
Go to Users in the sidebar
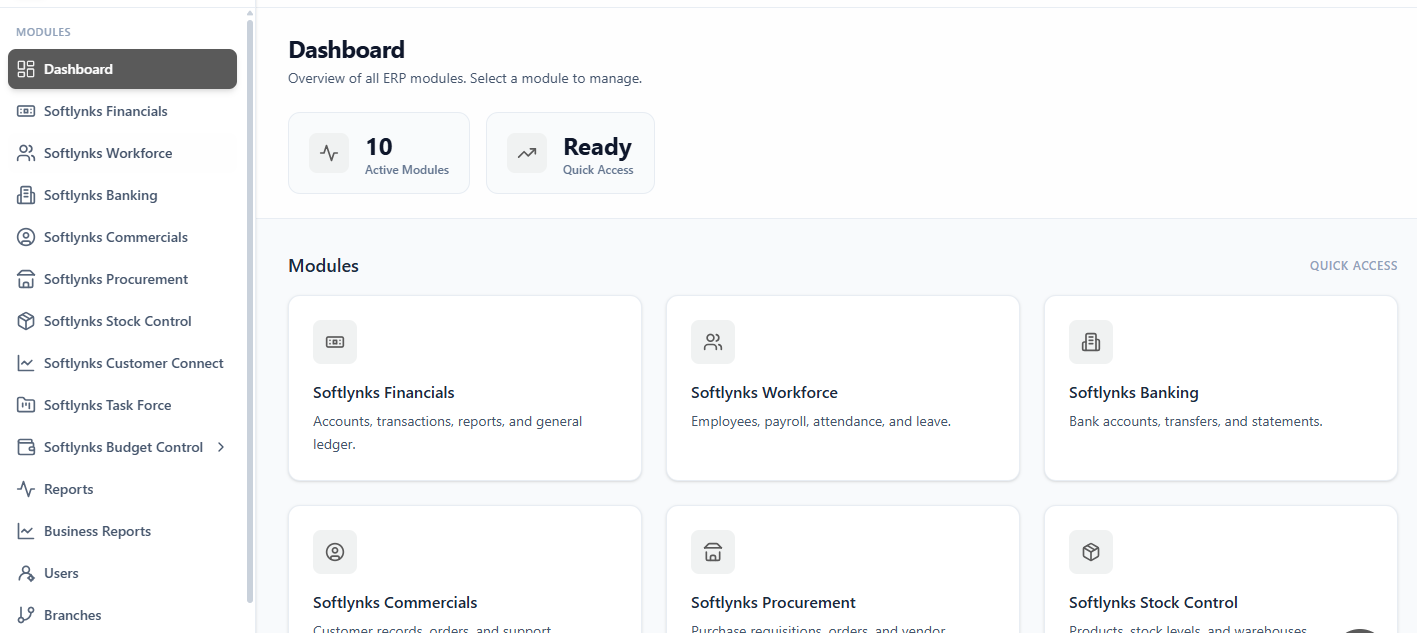pyautogui.click(x=122, y=573)
